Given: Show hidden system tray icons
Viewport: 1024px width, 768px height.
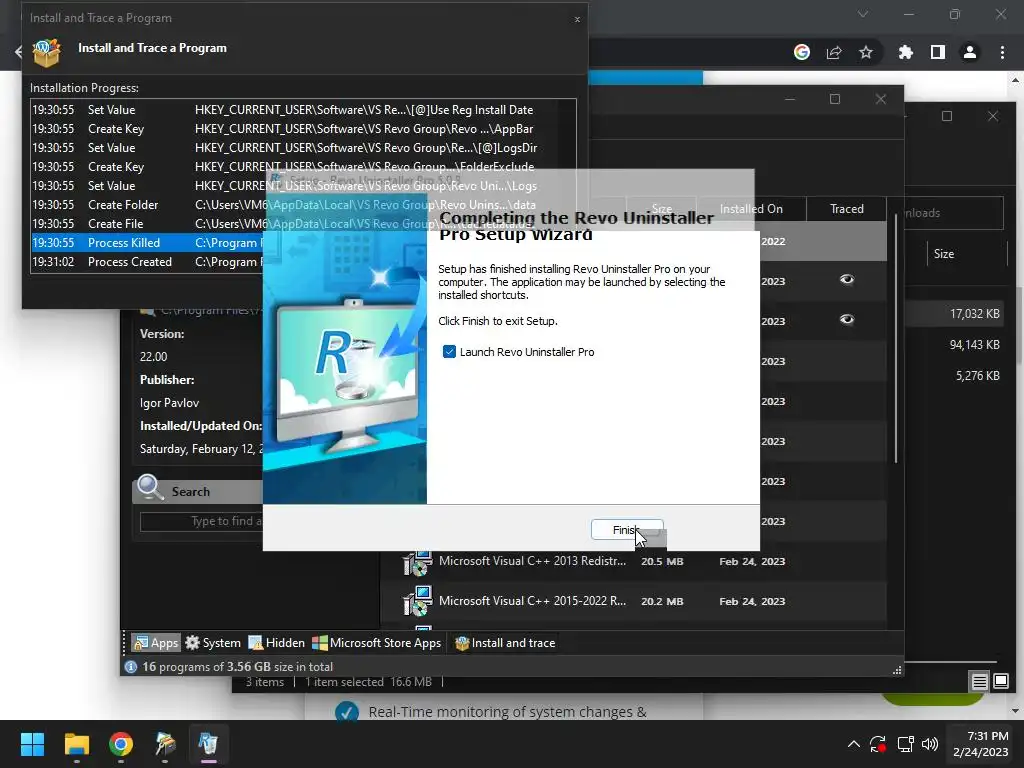Looking at the screenshot, I should (x=853, y=744).
